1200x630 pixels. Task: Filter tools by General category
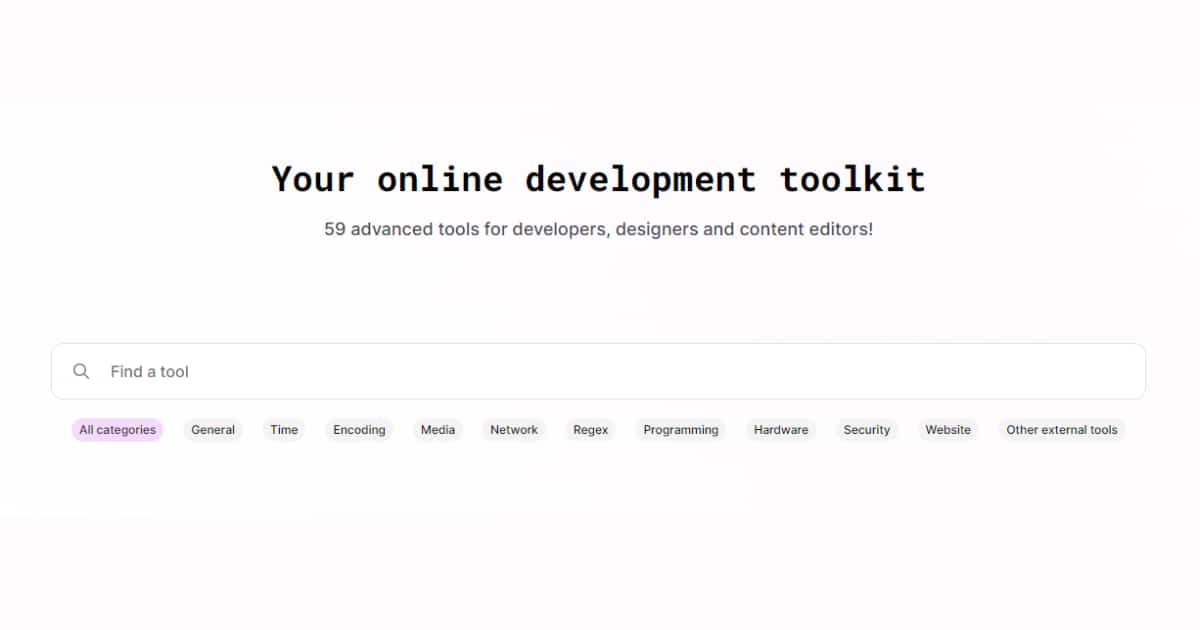coord(213,430)
